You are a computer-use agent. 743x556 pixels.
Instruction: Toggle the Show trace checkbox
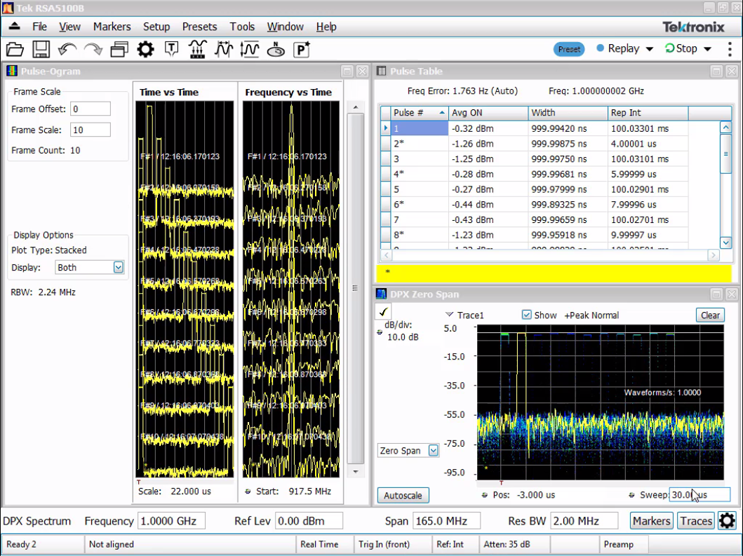pos(527,315)
